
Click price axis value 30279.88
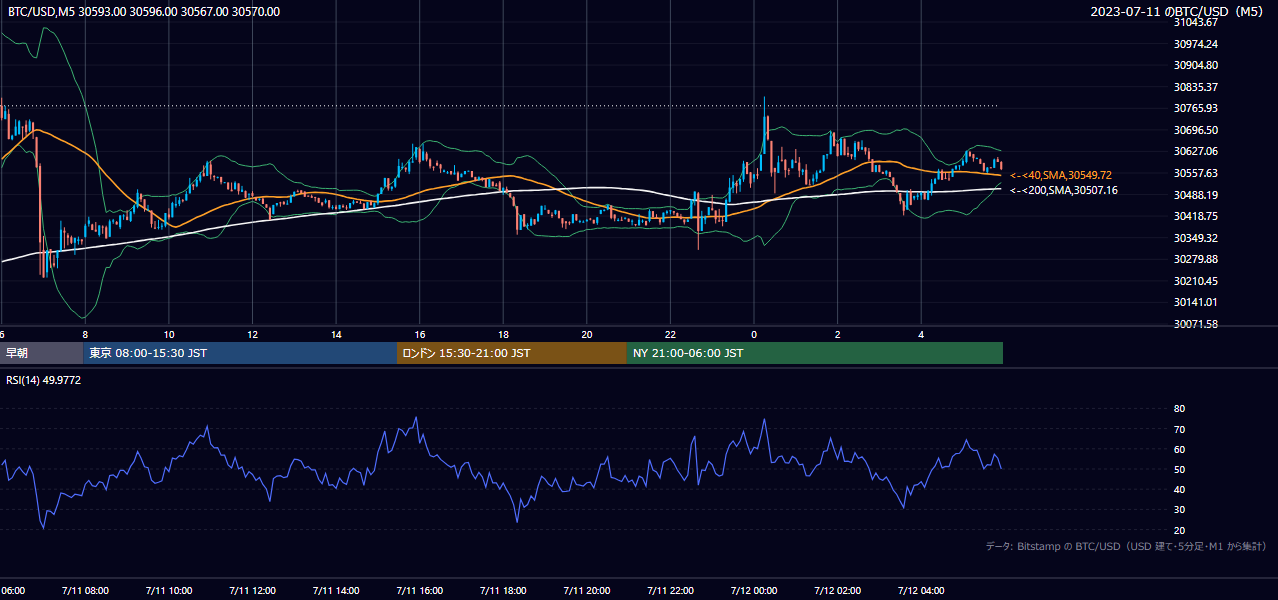[x=1196, y=259]
